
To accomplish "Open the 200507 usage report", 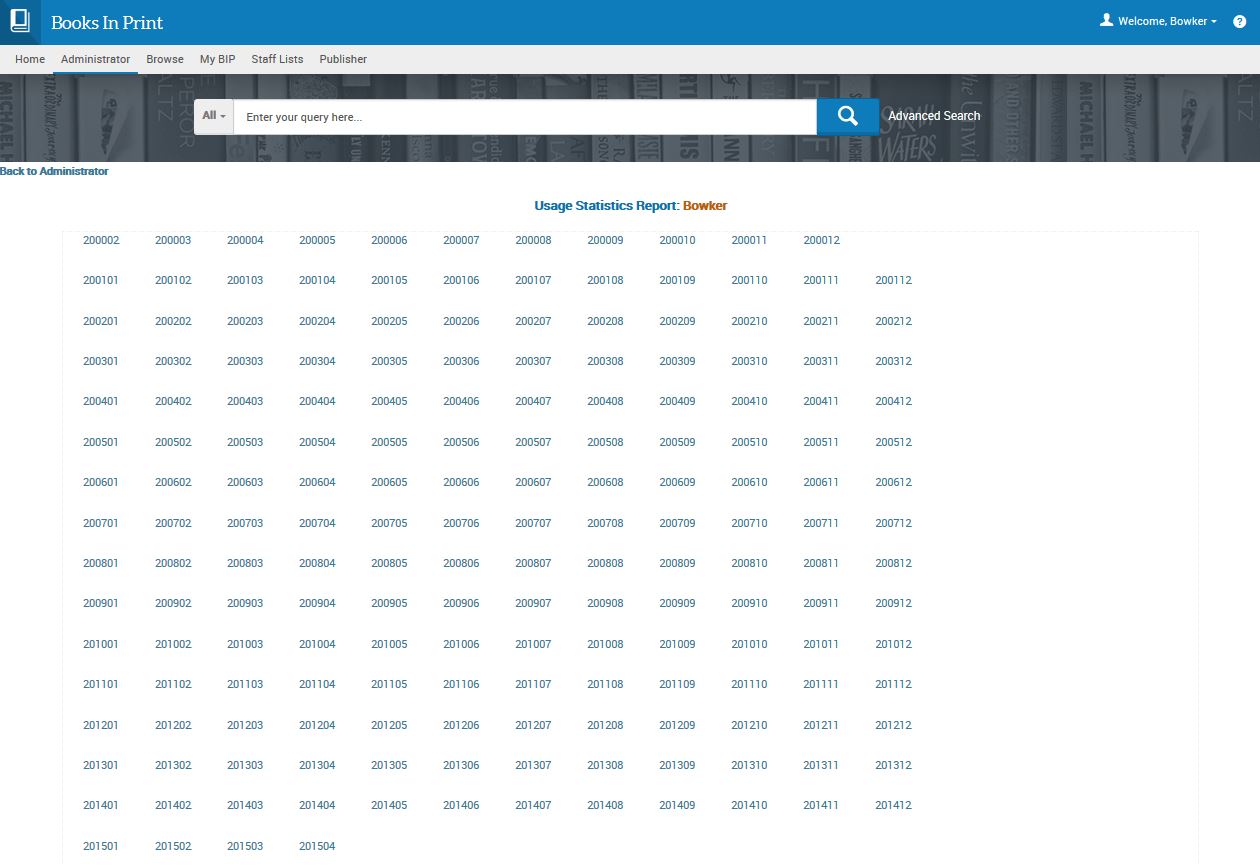I will coord(533,442).
